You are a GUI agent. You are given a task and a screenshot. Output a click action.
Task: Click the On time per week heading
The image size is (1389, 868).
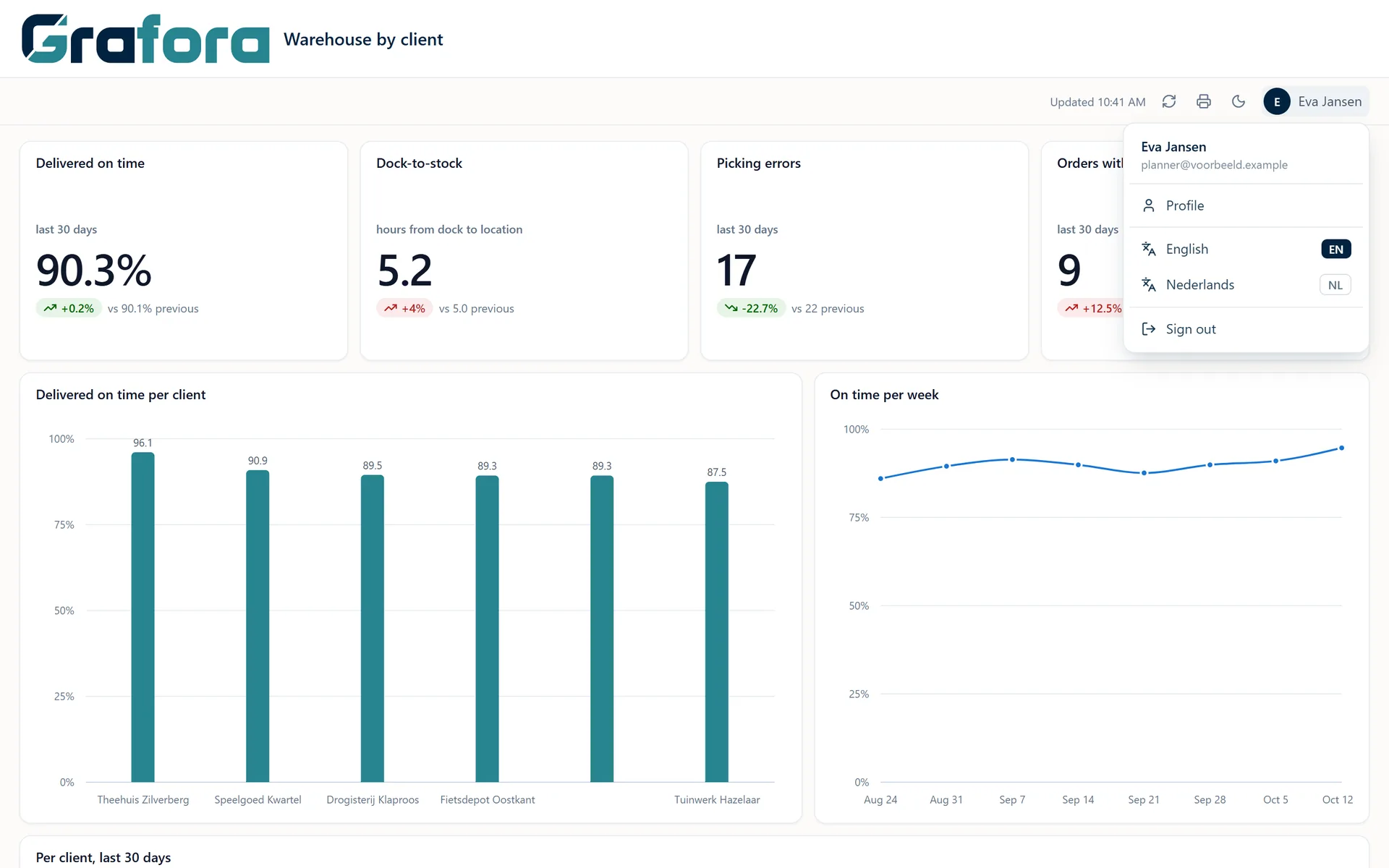pos(884,395)
